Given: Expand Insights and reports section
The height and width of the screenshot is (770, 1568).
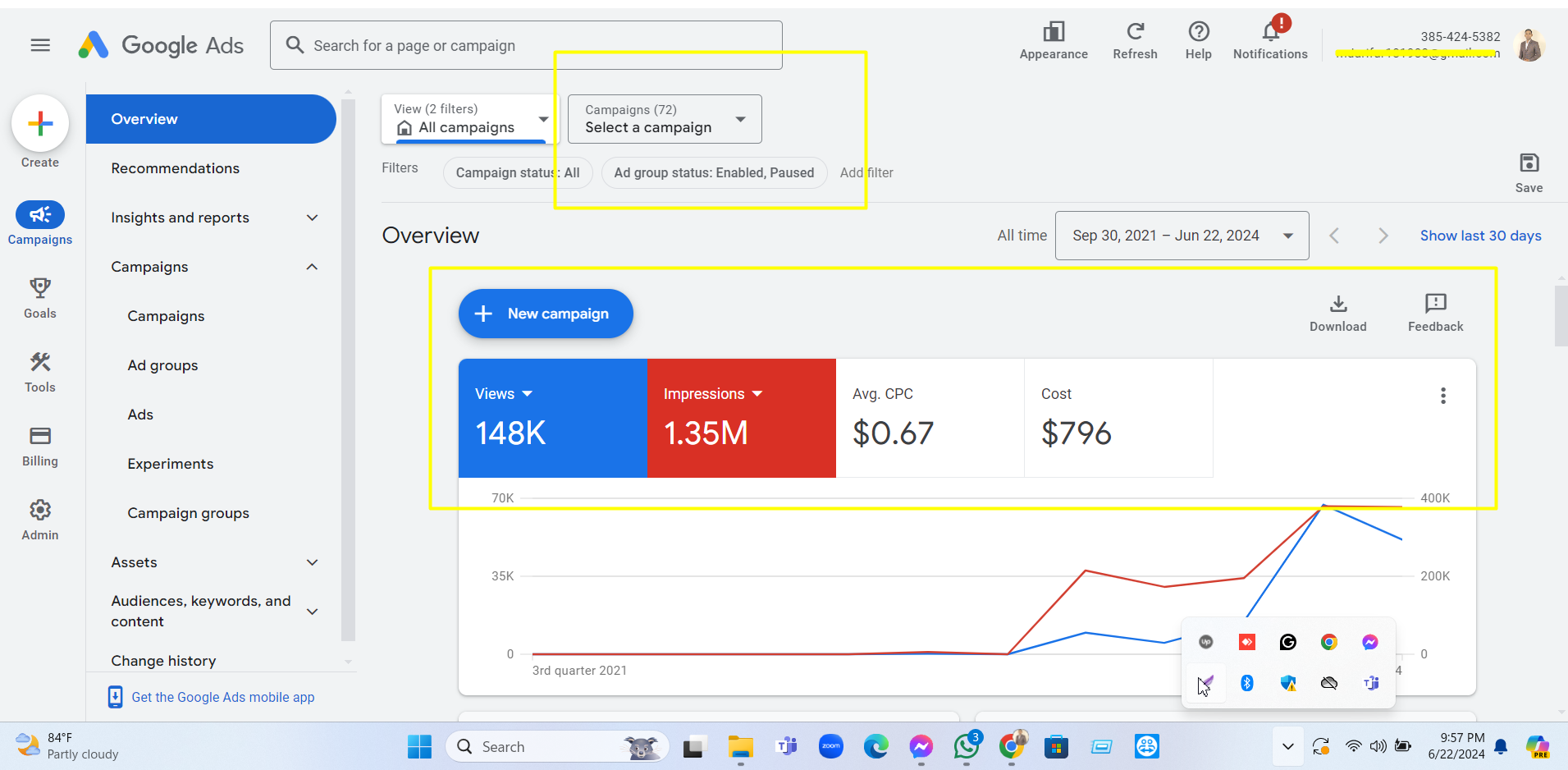Looking at the screenshot, I should point(312,218).
